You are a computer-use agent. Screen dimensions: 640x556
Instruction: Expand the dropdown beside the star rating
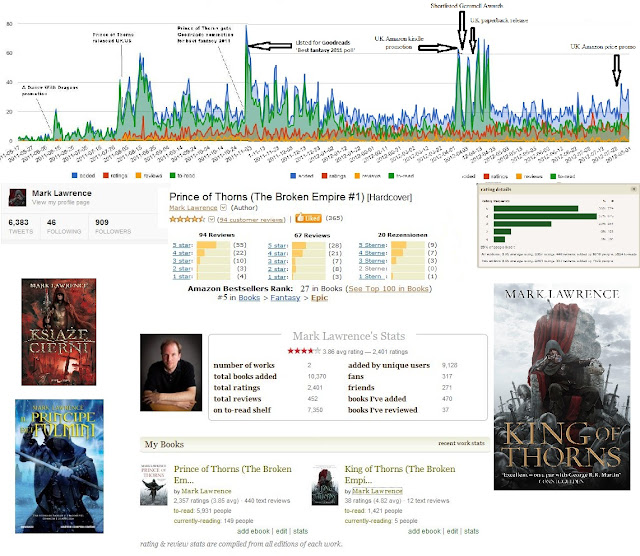point(211,219)
